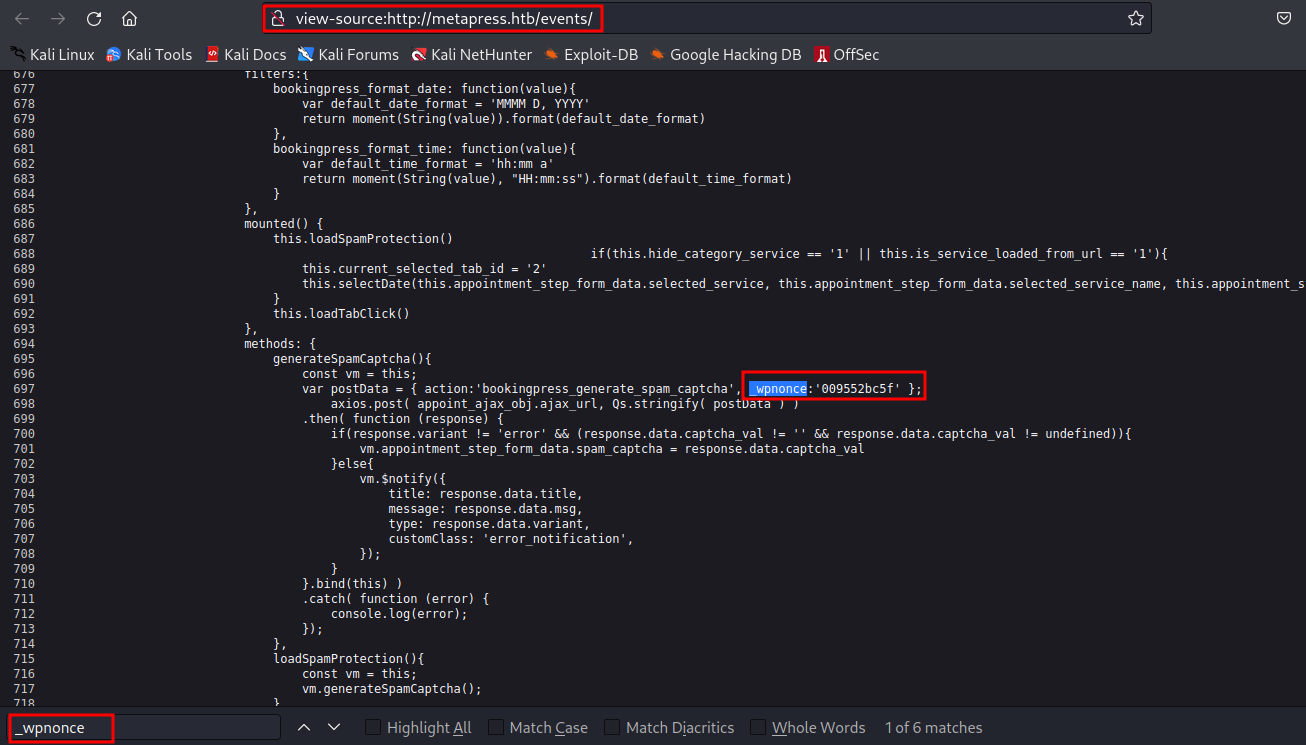The width and height of the screenshot is (1306, 745).
Task: Open the OffSec bookmark
Action: coord(847,55)
